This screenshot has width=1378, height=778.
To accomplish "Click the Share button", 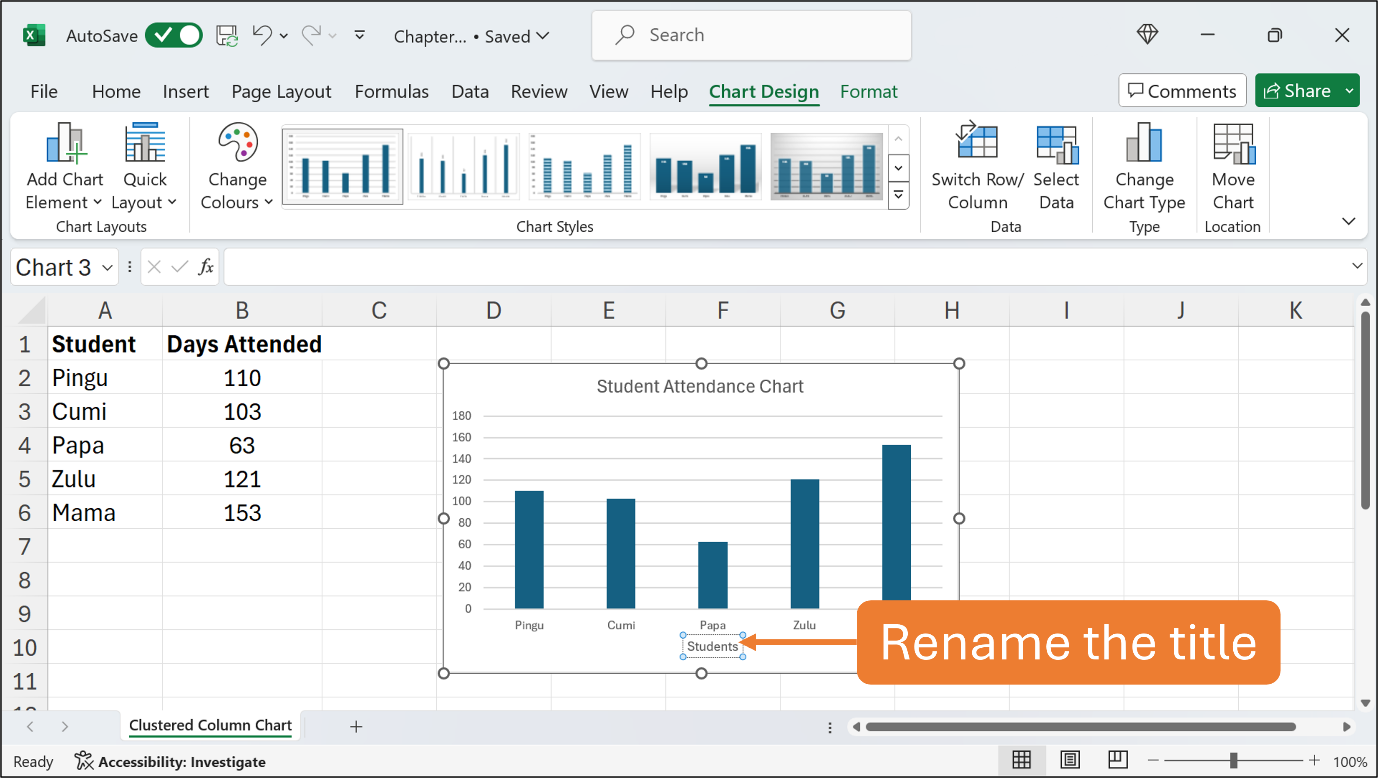I will (1297, 91).
